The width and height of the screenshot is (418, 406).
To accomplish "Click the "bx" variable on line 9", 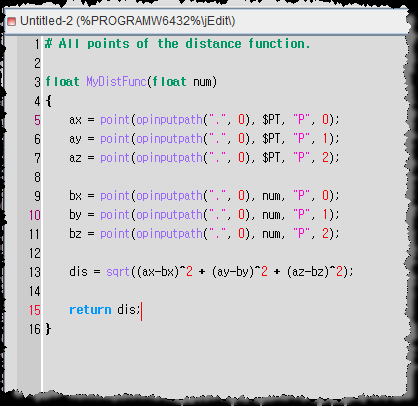I will tap(75, 195).
